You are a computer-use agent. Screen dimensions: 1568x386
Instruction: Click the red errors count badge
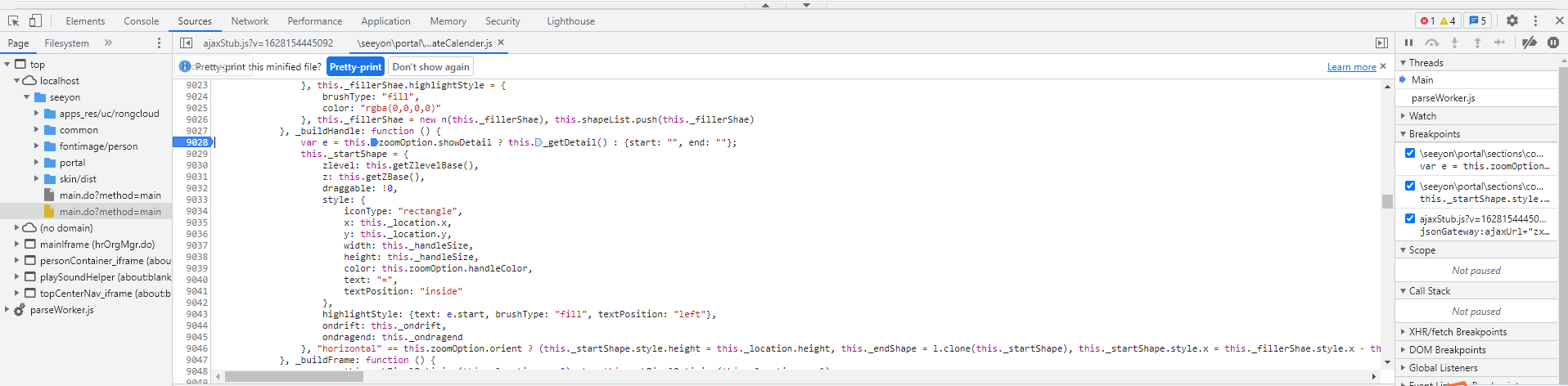click(x=1428, y=21)
